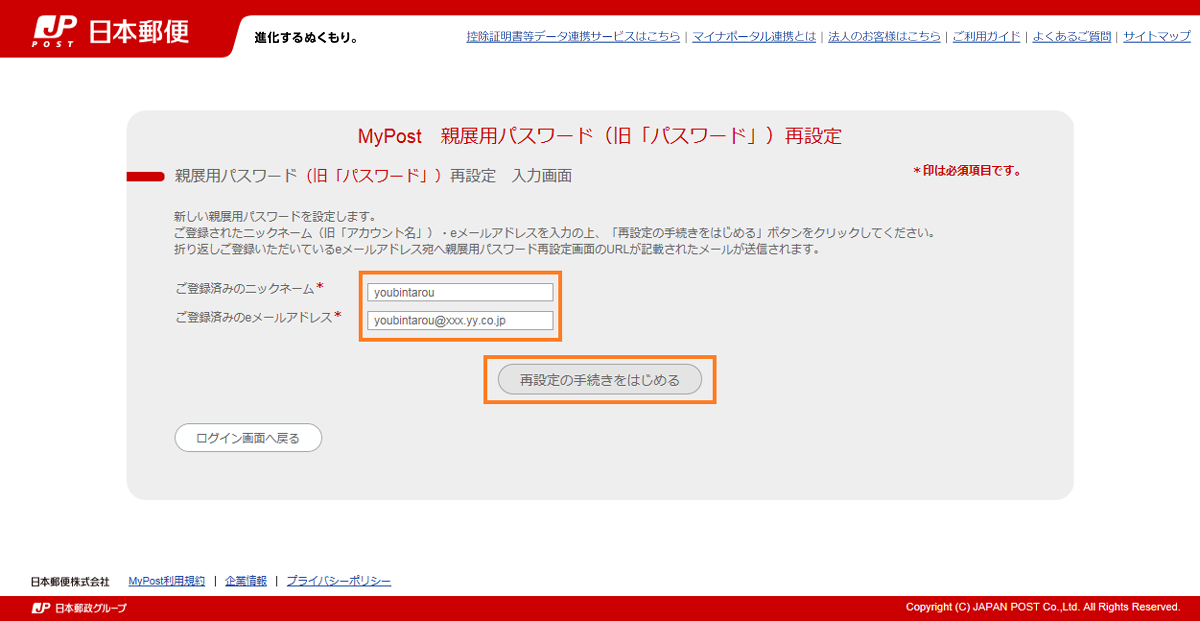Click the Japan Post logo in header
Screen dimensions: 1200x621
(110, 33)
